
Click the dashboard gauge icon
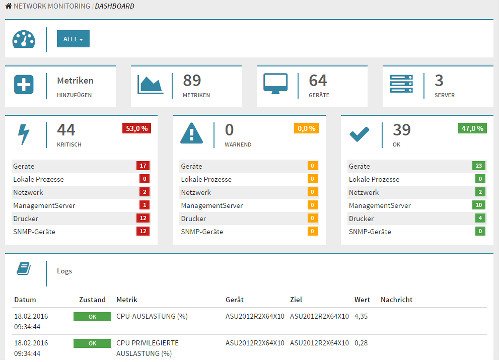point(24,39)
